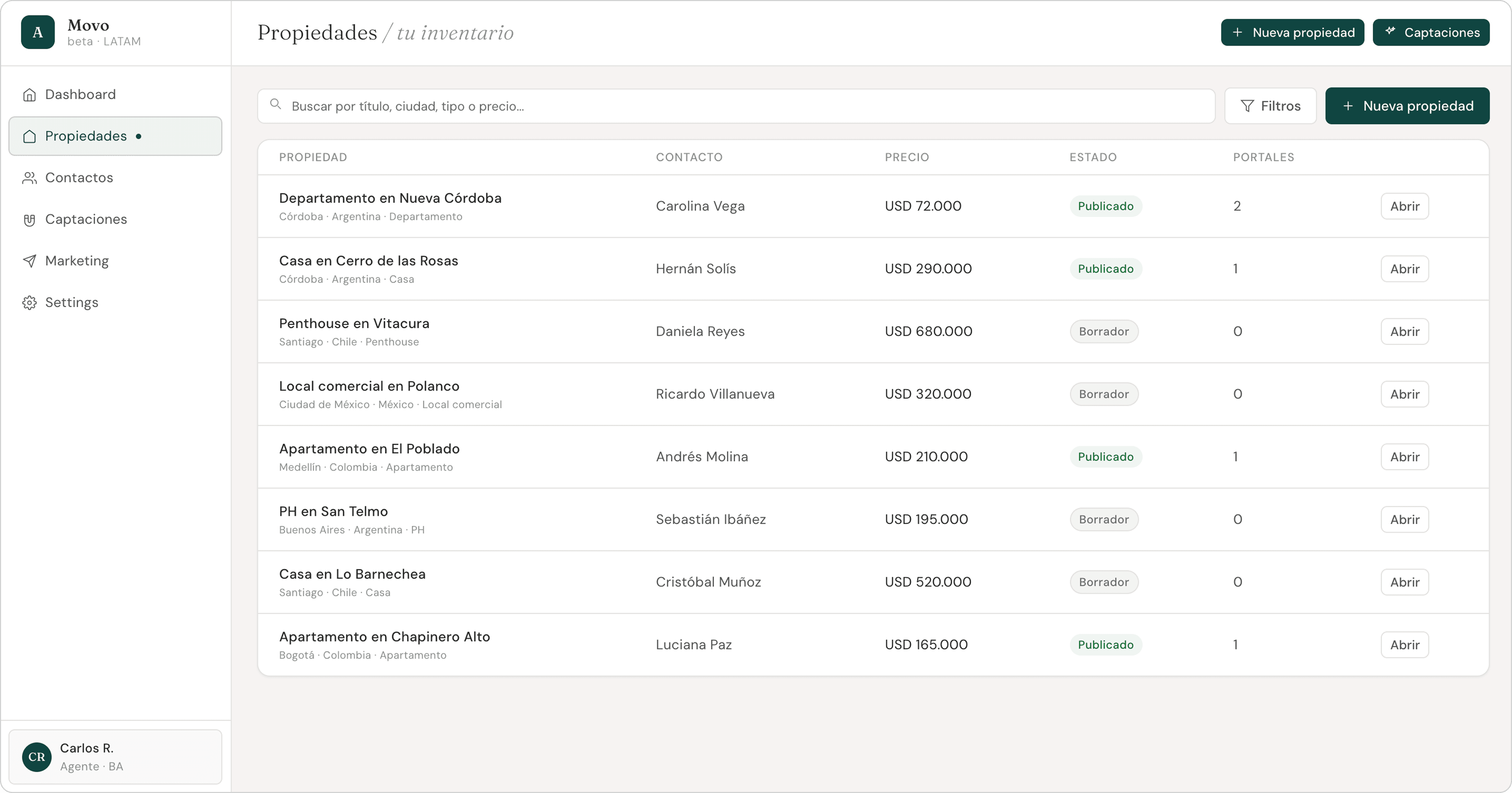Go to Contactos section
The image size is (1512, 793).
point(79,178)
